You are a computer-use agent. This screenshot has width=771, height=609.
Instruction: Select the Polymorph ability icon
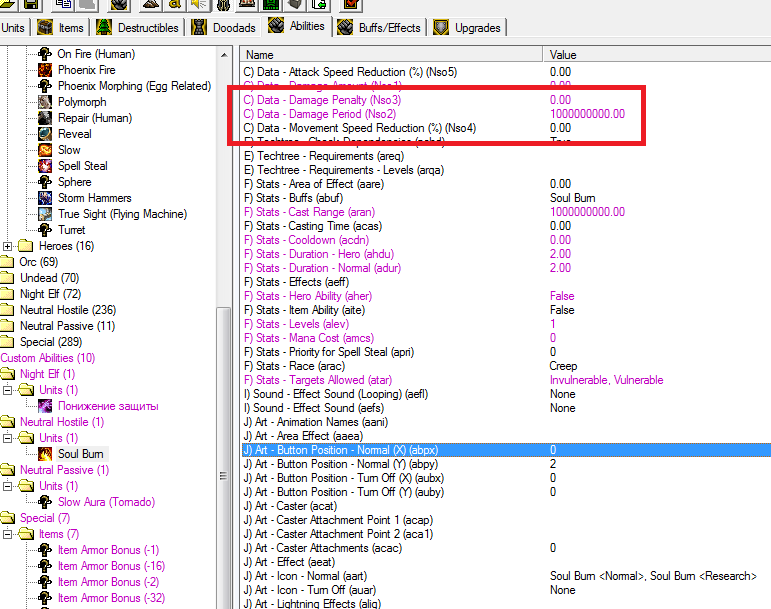[45, 102]
